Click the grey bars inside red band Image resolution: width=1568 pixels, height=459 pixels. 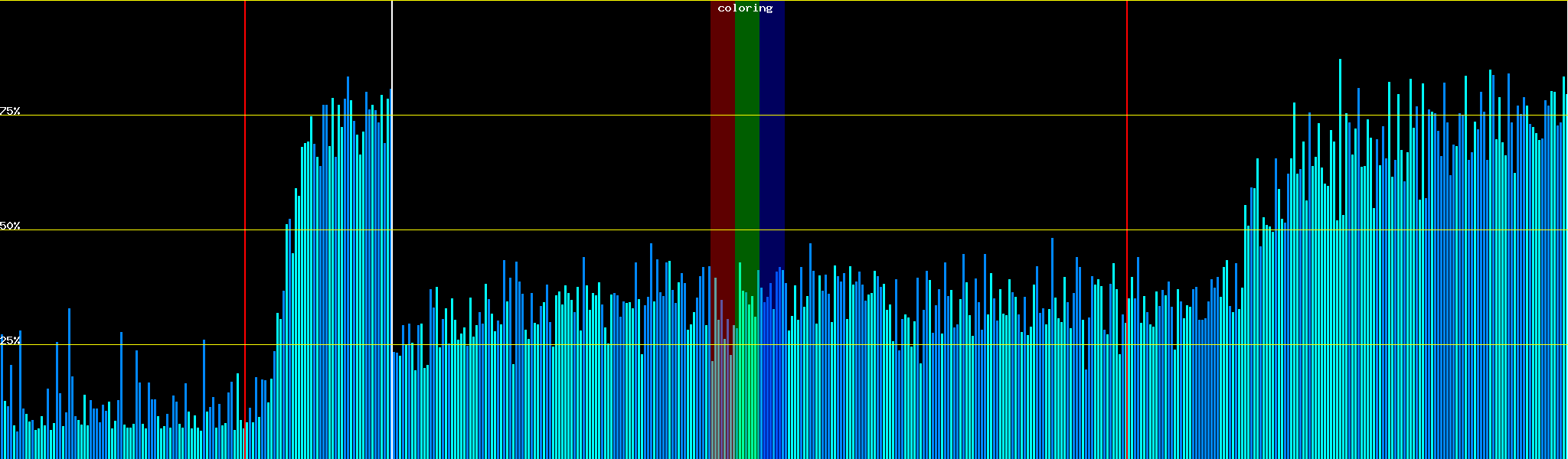point(721,398)
